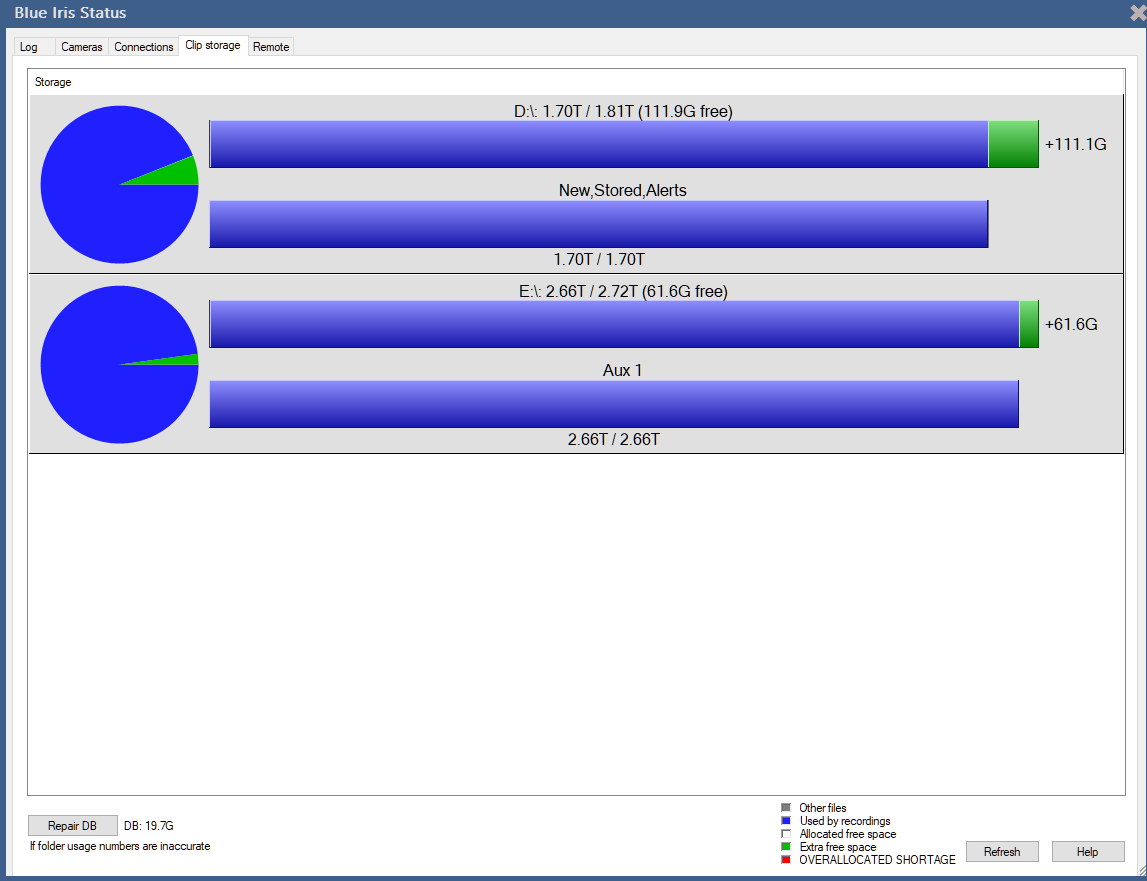Click the red OVERALLOCATED SHORTAGE legend swatch
Screen dimensions: 1147x881
tap(786, 860)
